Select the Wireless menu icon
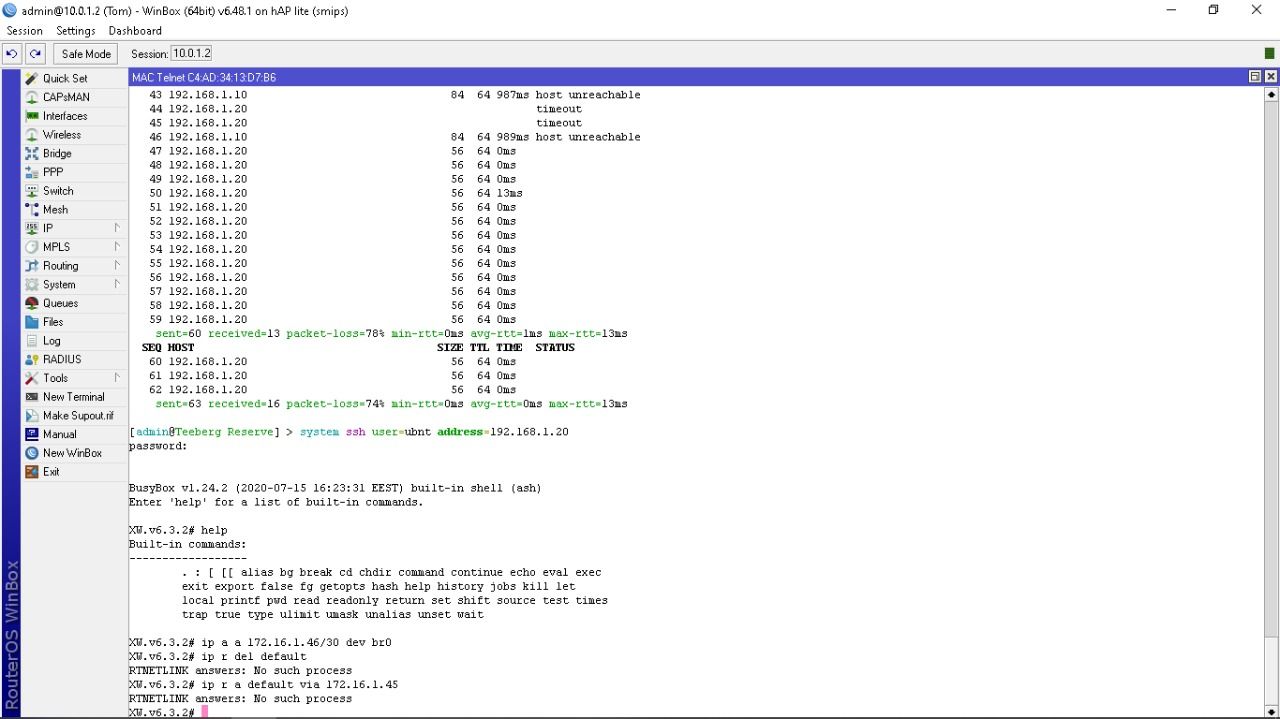1280x719 pixels. coord(32,135)
